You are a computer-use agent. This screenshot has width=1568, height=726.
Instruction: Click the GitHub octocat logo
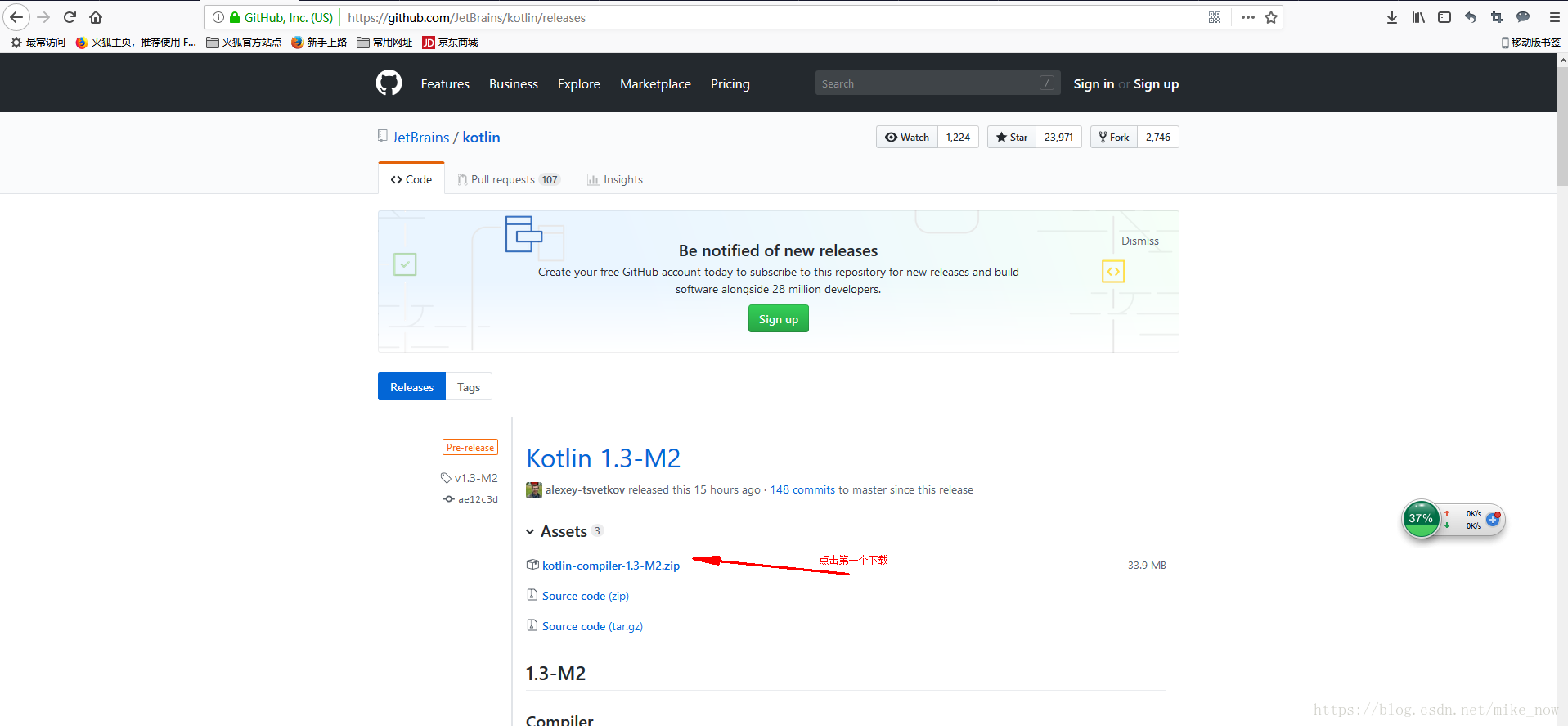[389, 83]
